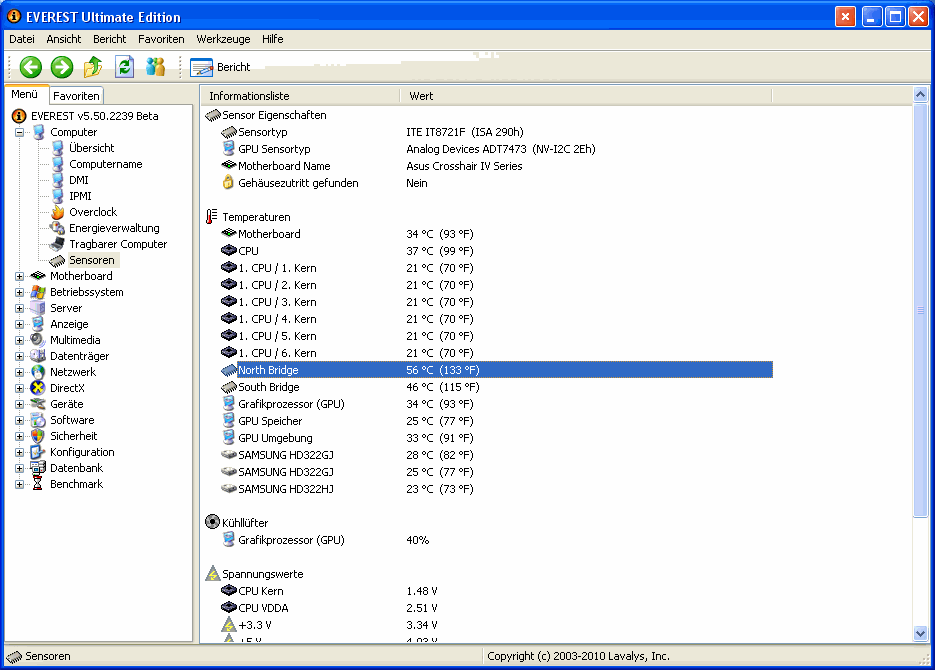Image resolution: width=935 pixels, height=670 pixels.
Task: Collapse the Computer tree node
Action: tap(19, 132)
